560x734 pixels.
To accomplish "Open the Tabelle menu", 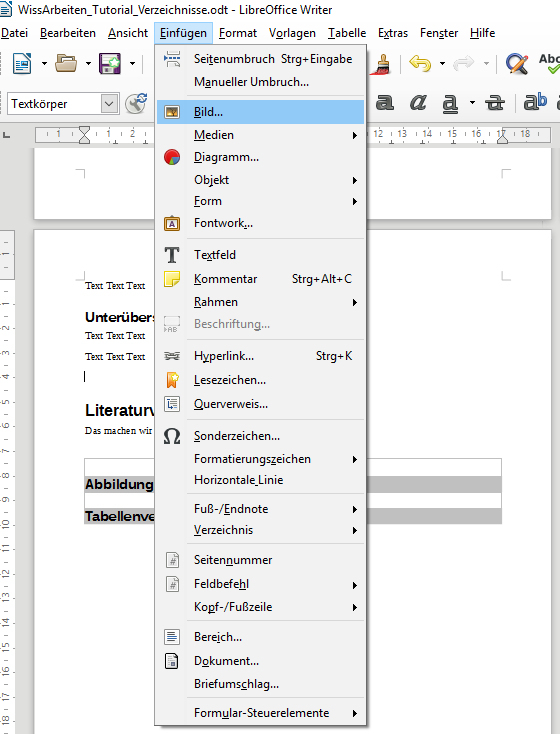I will click(347, 33).
